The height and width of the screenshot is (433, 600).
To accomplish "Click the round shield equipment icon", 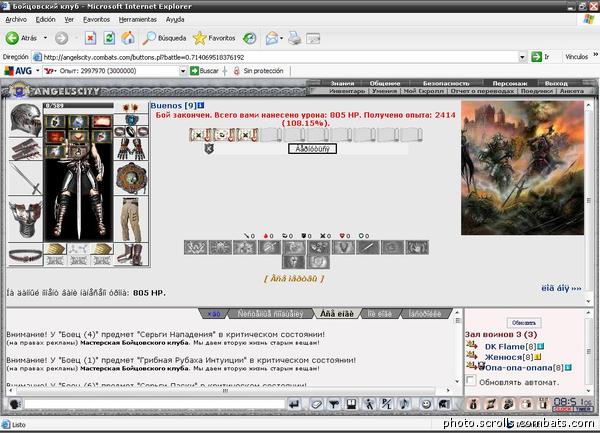I will (x=131, y=178).
